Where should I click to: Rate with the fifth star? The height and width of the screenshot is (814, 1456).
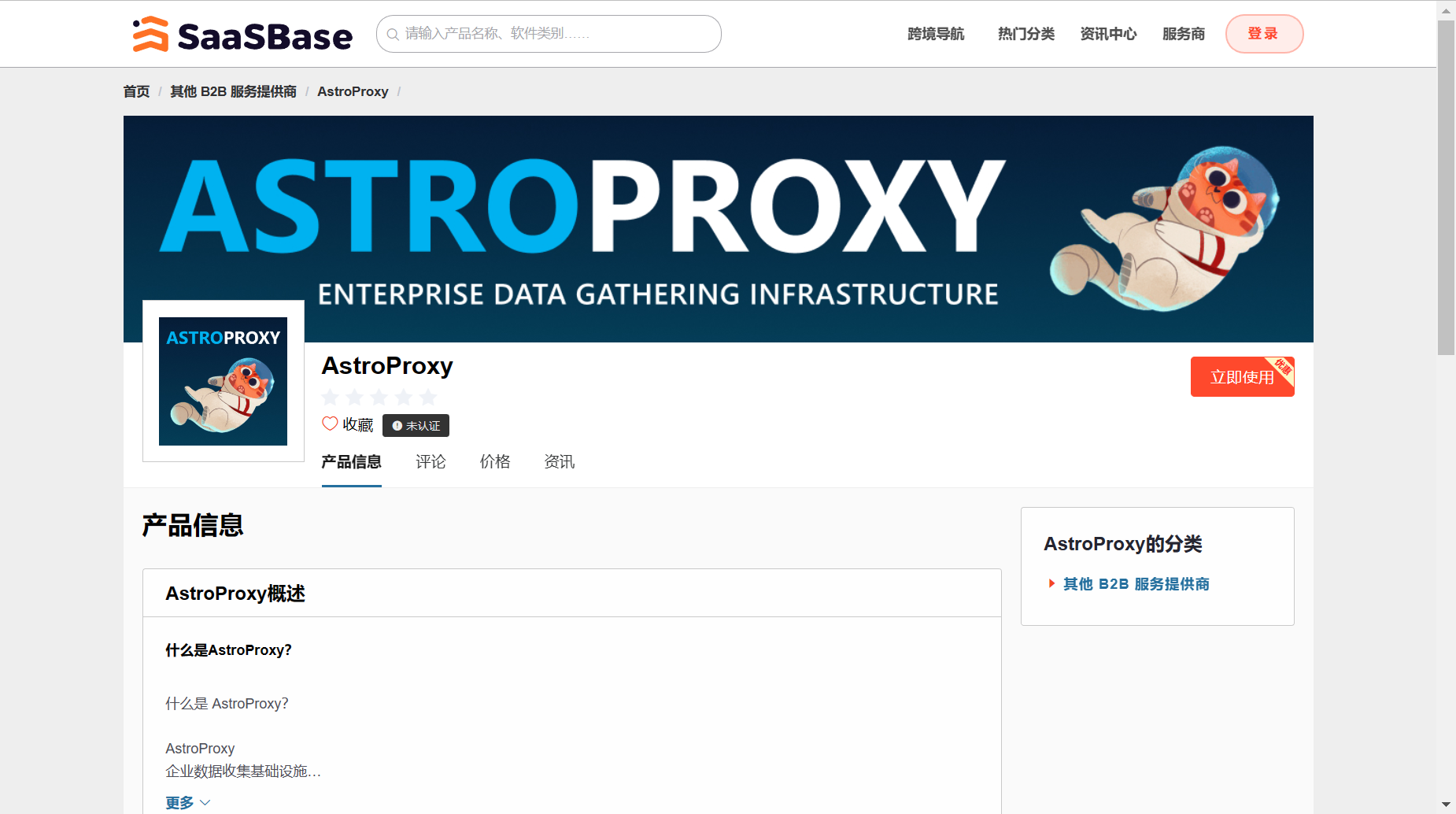(428, 397)
